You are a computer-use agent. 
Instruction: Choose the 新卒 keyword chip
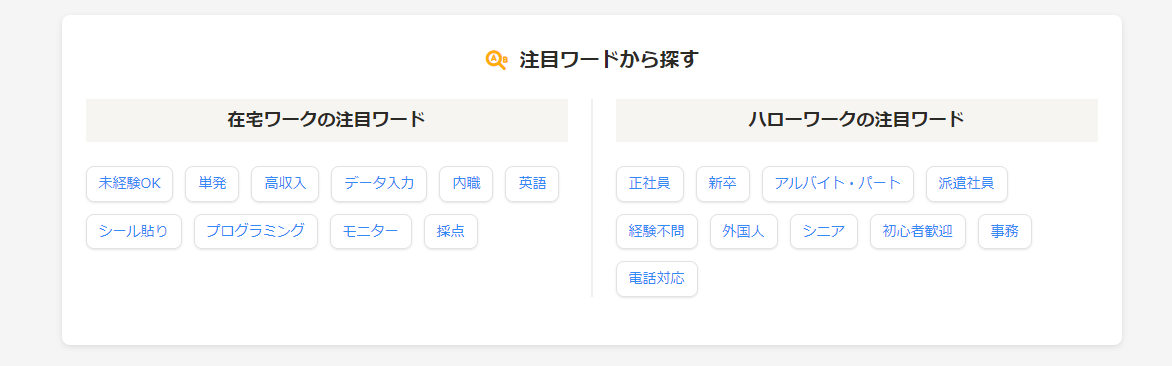click(x=723, y=184)
